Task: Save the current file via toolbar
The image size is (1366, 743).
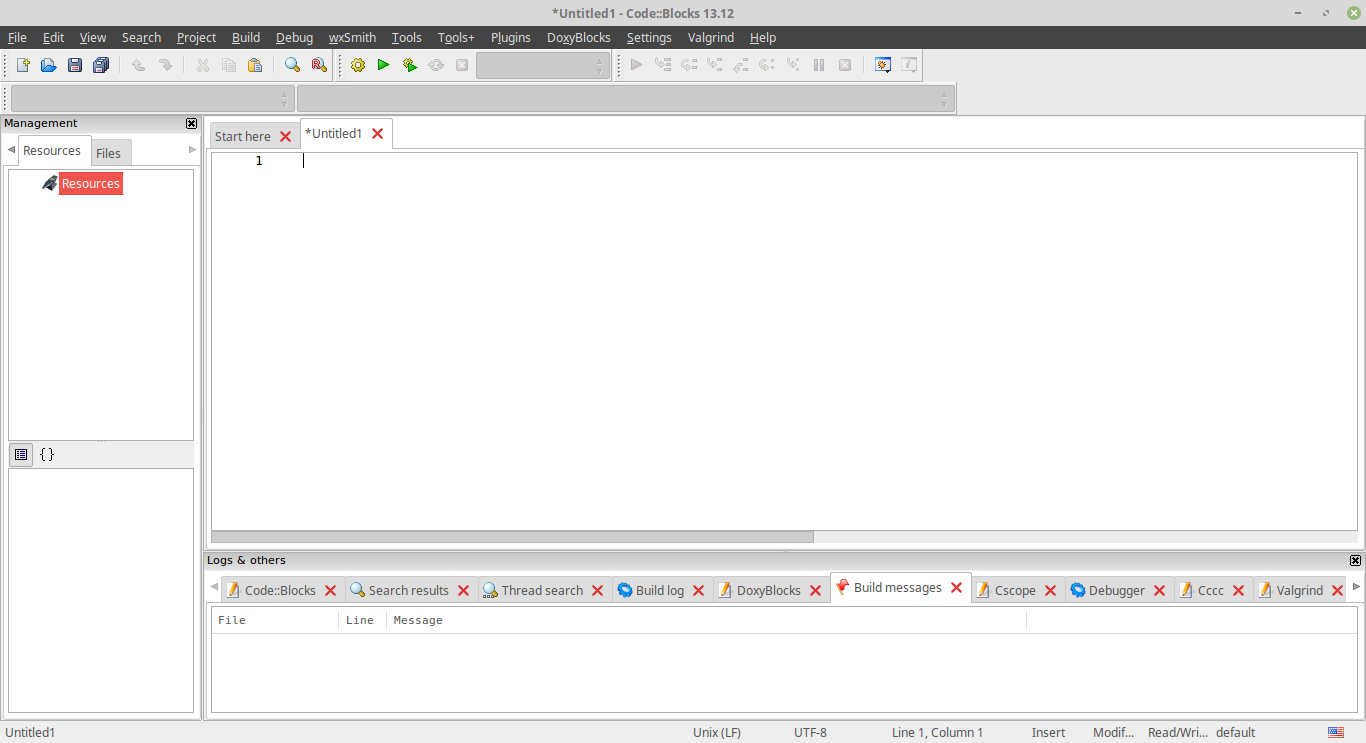Action: (75, 65)
